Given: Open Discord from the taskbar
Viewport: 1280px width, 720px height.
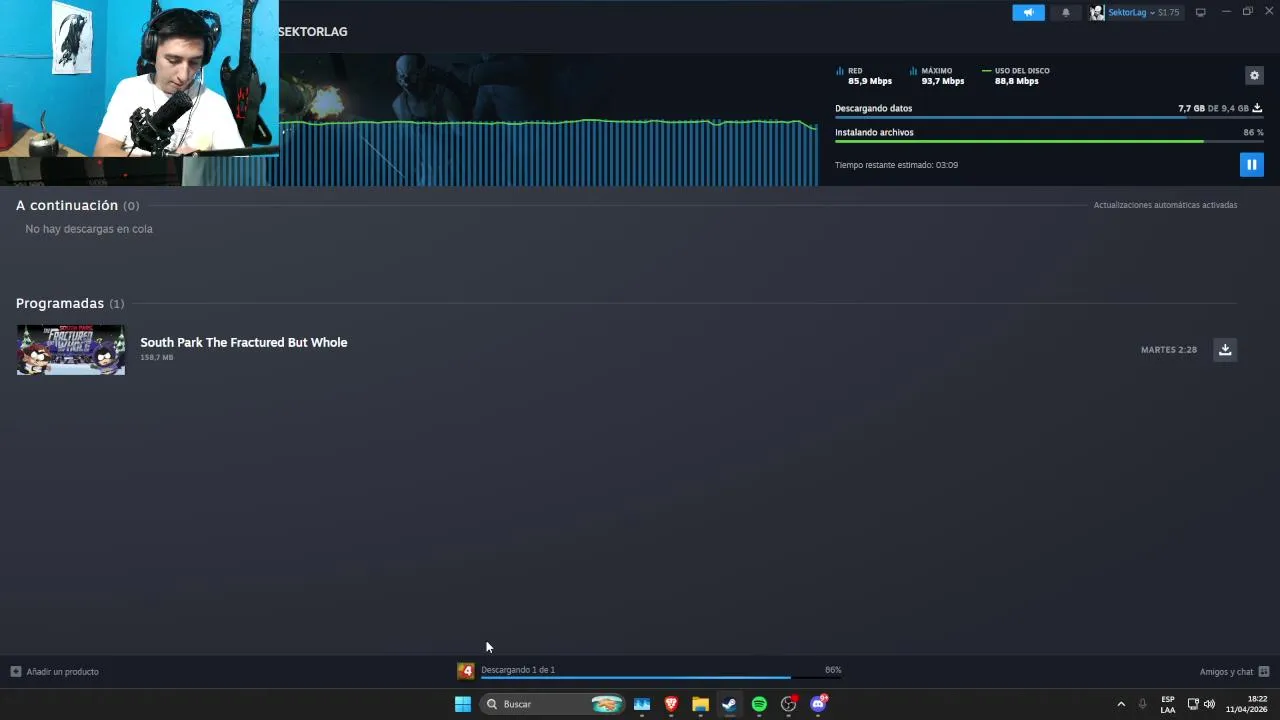Looking at the screenshot, I should coord(818,704).
